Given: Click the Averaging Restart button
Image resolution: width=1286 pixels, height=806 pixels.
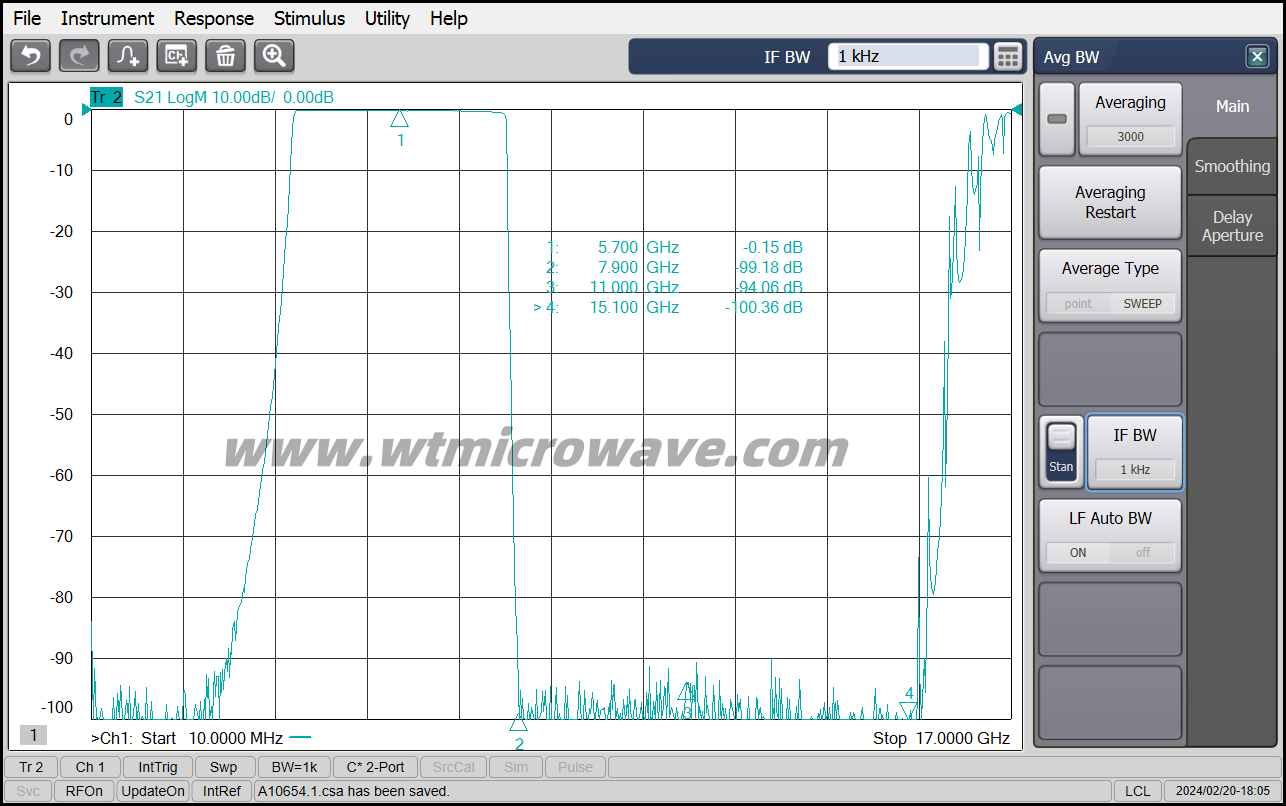Looking at the screenshot, I should click(x=1110, y=202).
